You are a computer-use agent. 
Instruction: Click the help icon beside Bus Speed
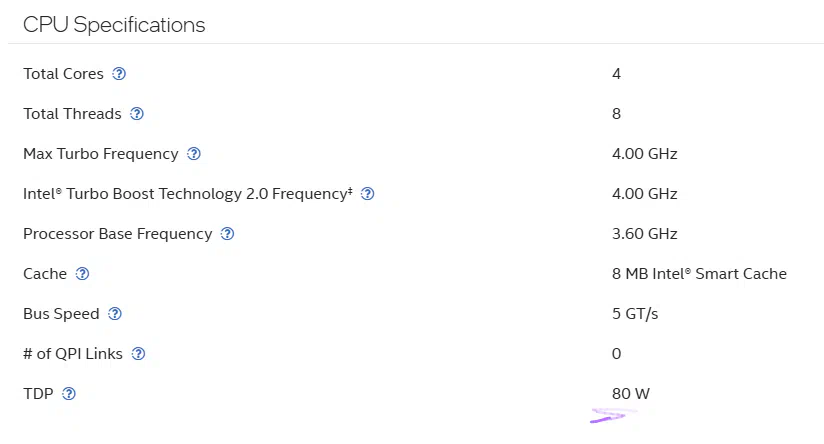(115, 314)
